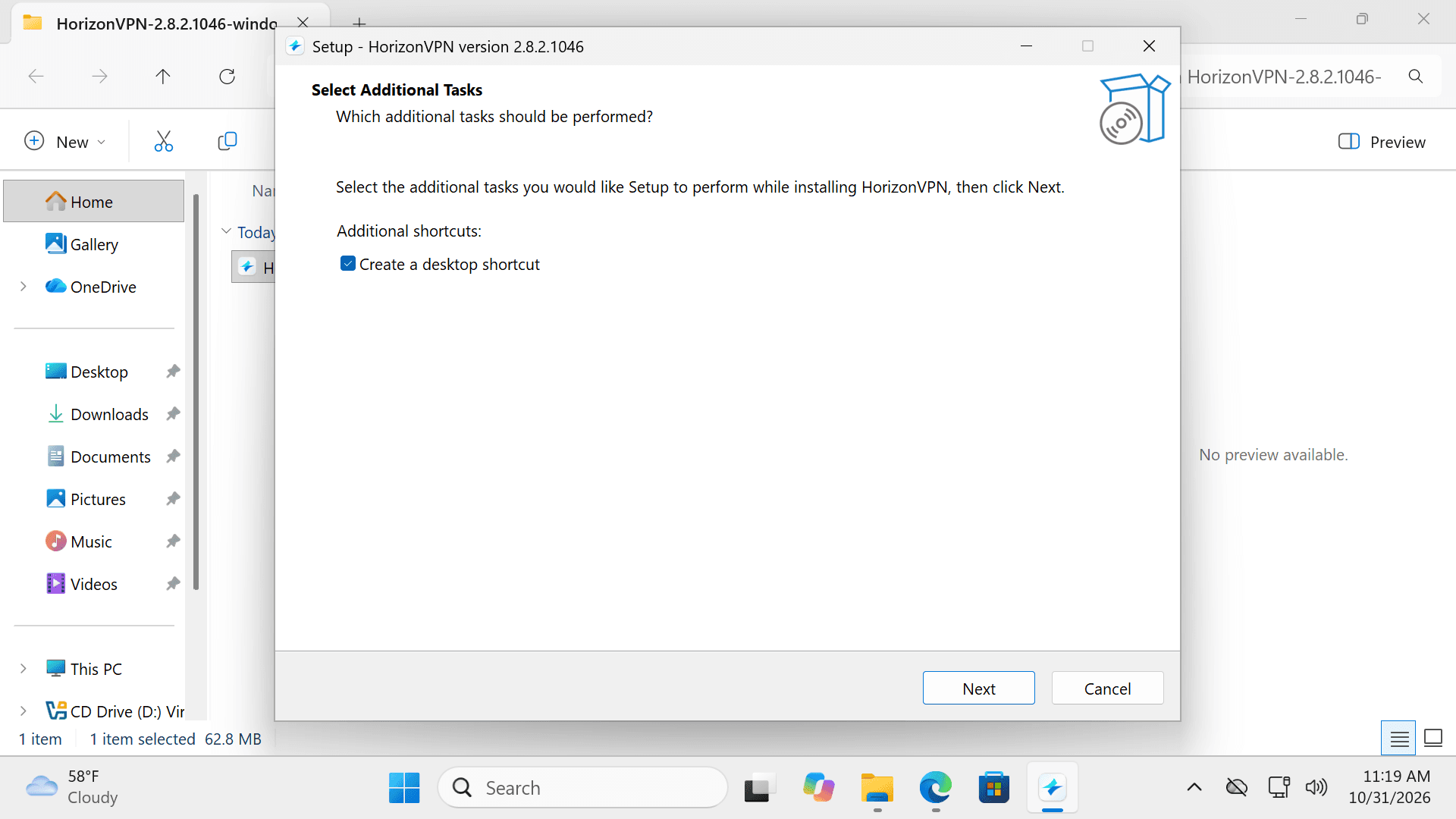Go up one folder level in Explorer
Viewport: 1456px width, 819px height.
tap(163, 76)
